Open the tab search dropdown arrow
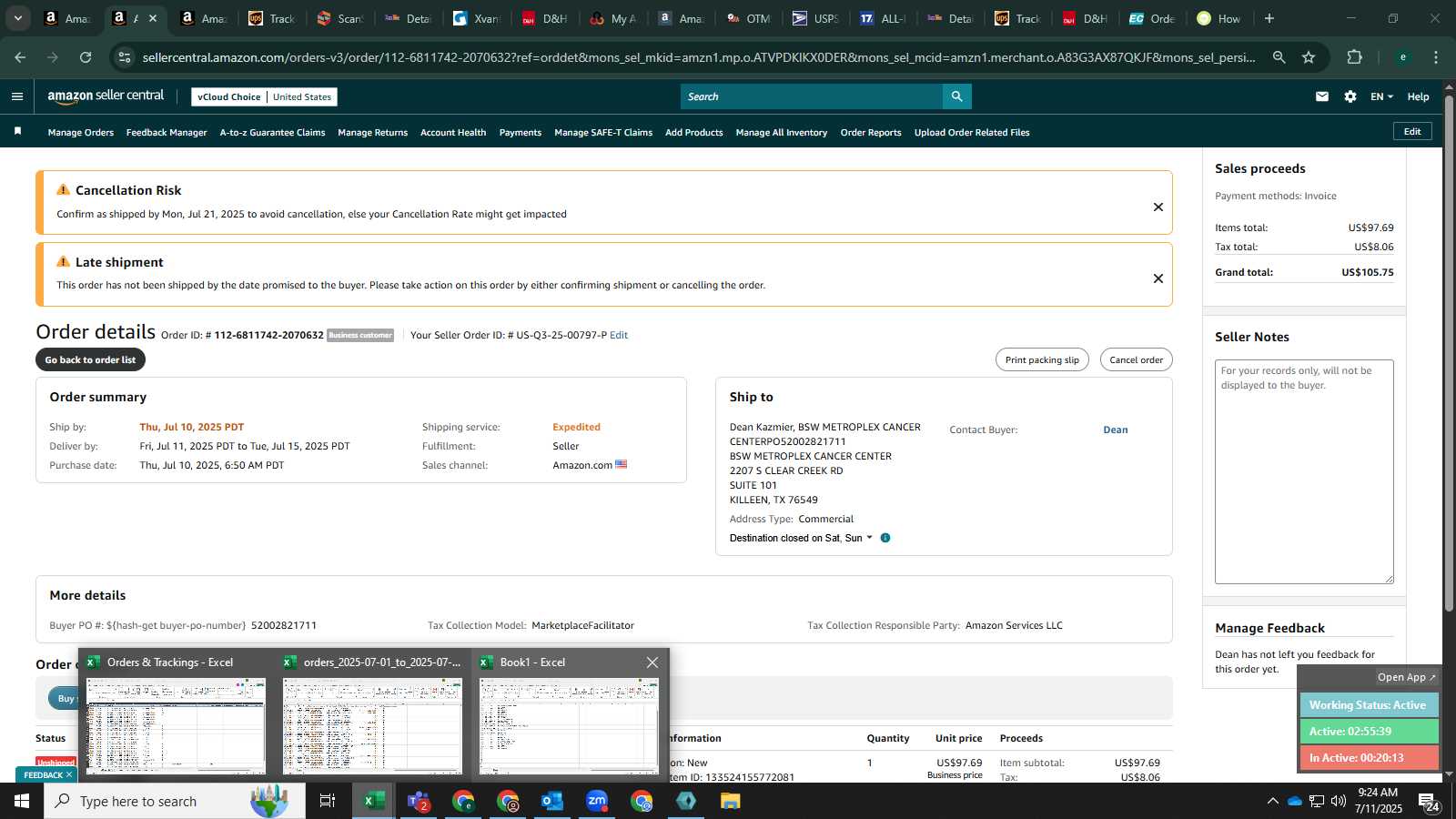 point(17,18)
